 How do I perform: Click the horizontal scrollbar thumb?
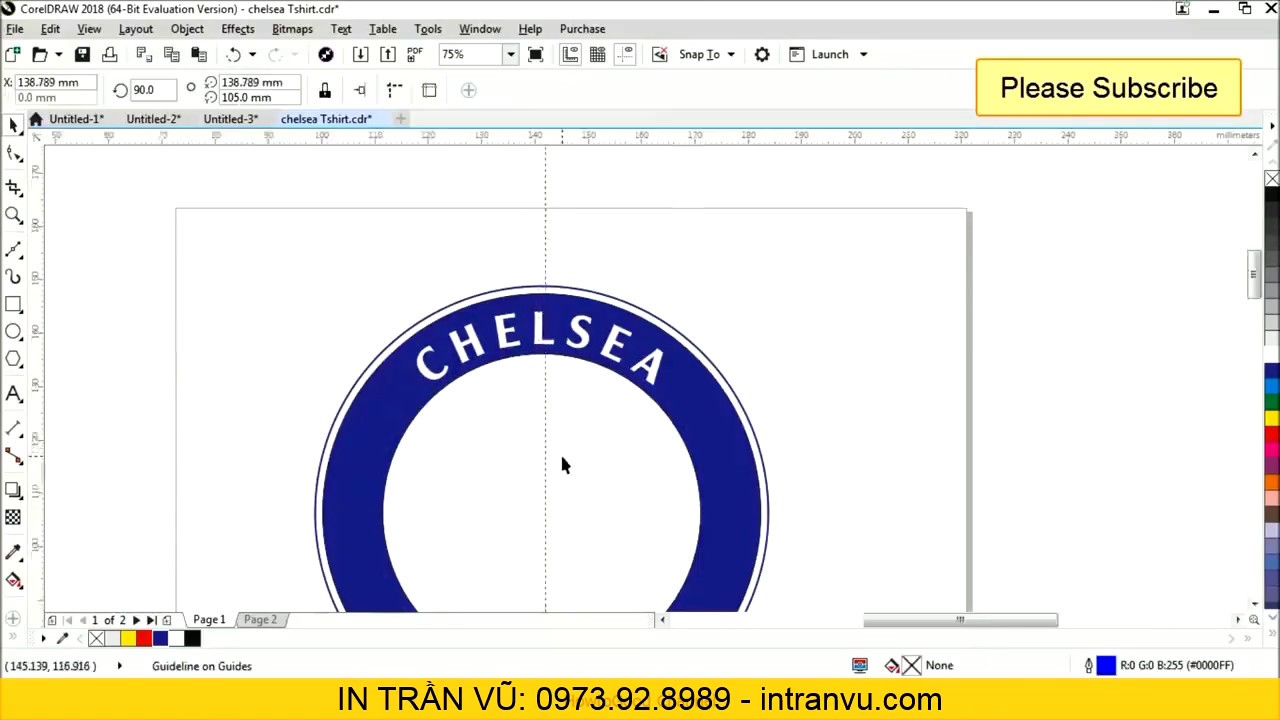(960, 620)
